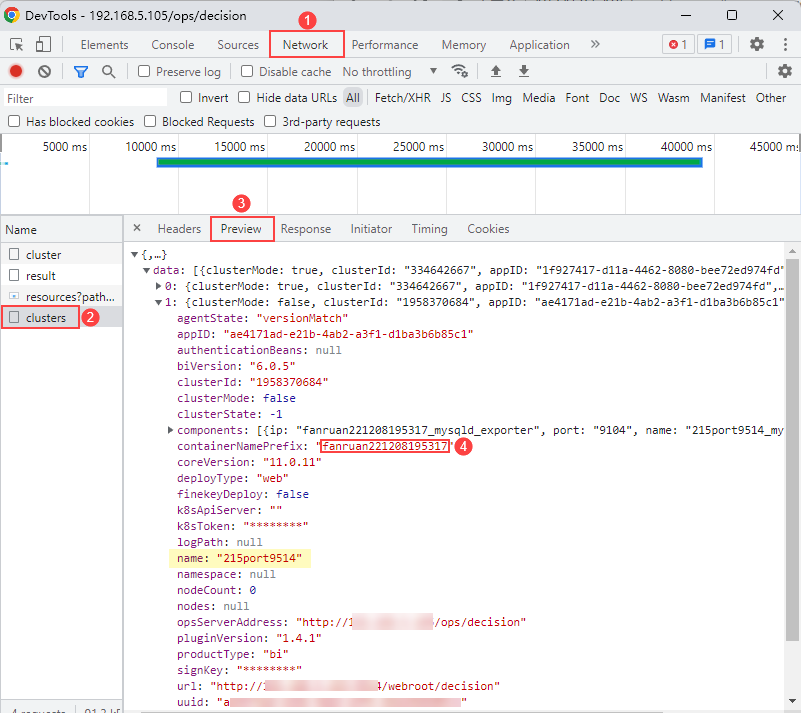Image resolution: width=801 pixels, height=713 pixels.
Task: Click the import HAR file upload icon
Action: [495, 72]
